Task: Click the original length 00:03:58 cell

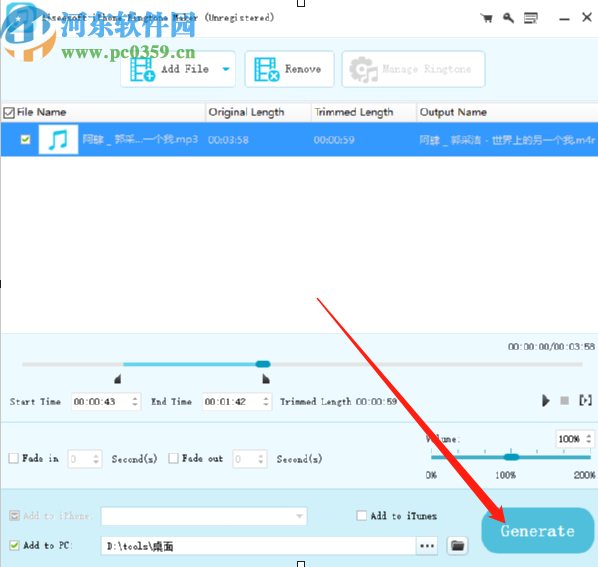Action: coord(228,140)
